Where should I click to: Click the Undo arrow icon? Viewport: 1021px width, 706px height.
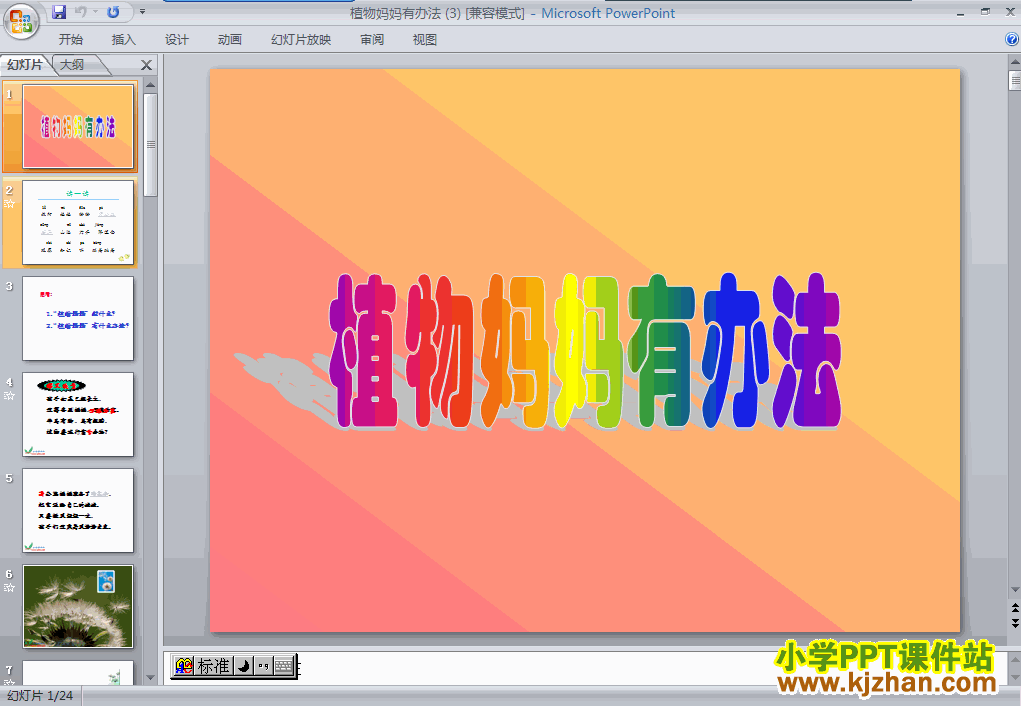click(81, 12)
